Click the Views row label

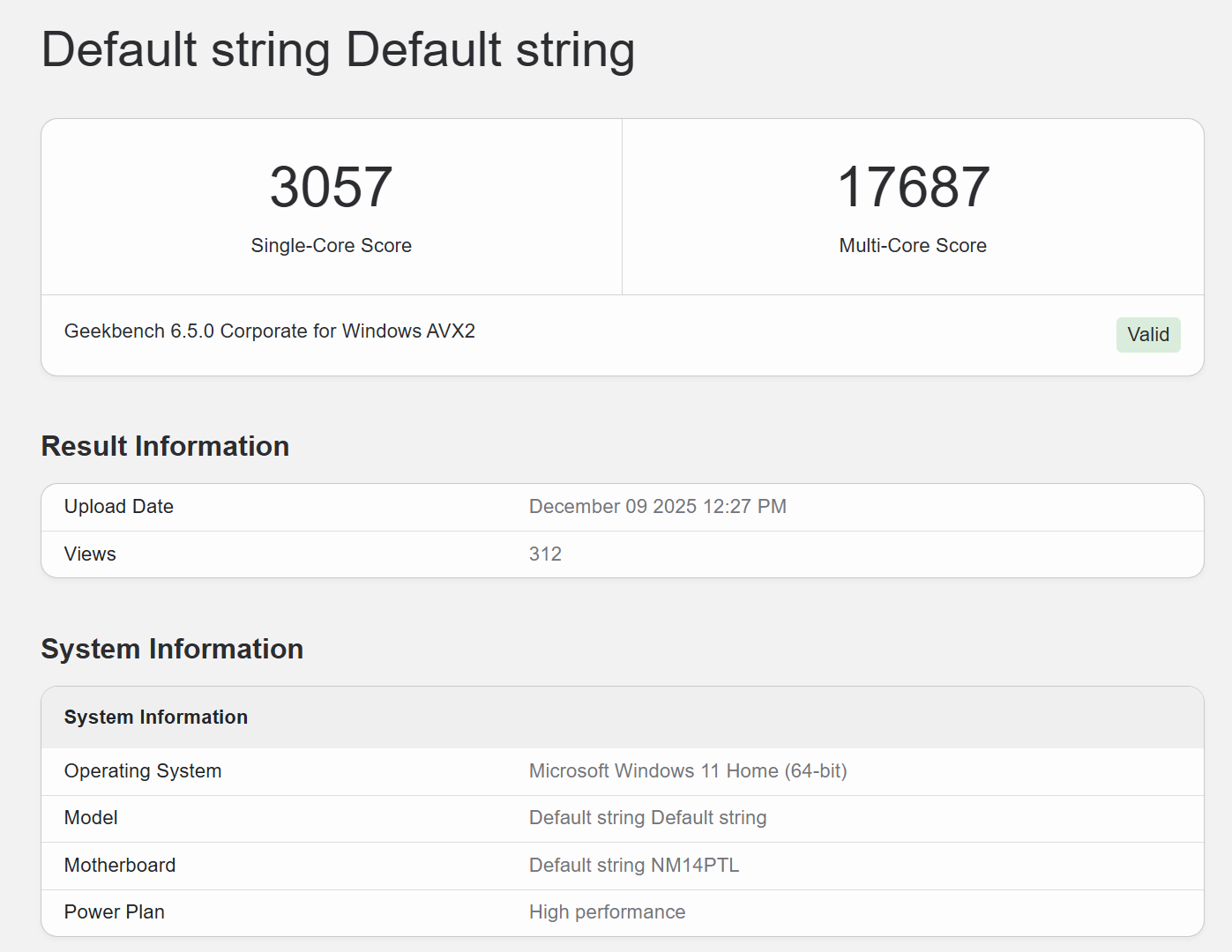tap(90, 554)
